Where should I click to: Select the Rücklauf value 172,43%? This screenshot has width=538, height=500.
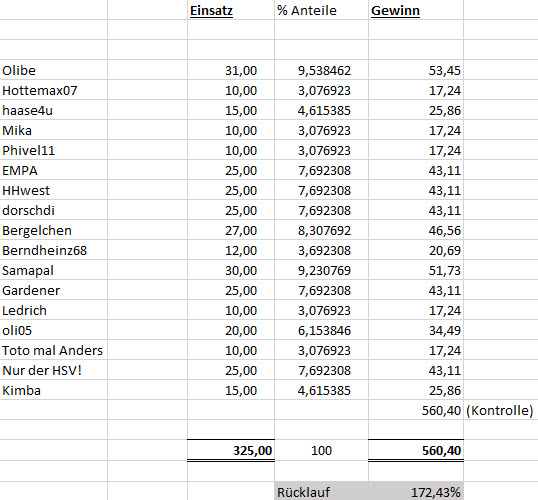pos(416,492)
